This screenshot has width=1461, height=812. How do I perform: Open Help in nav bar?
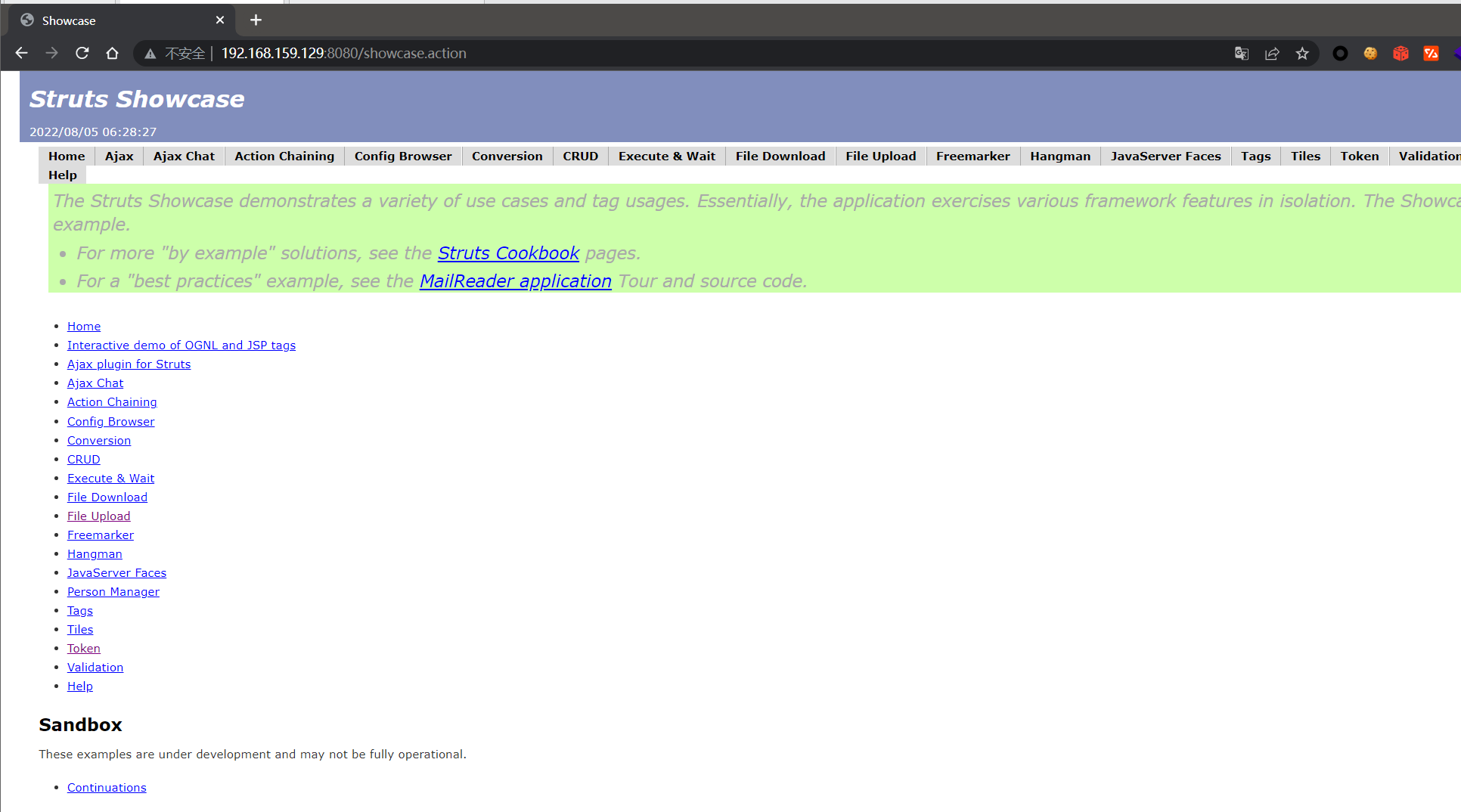[63, 175]
